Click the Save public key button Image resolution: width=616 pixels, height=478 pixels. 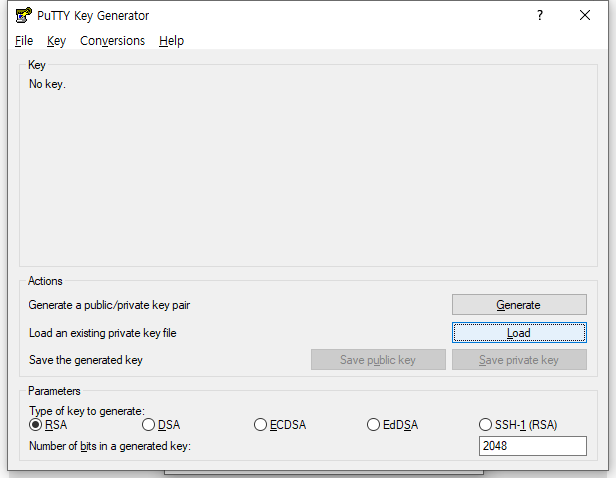pos(377,360)
